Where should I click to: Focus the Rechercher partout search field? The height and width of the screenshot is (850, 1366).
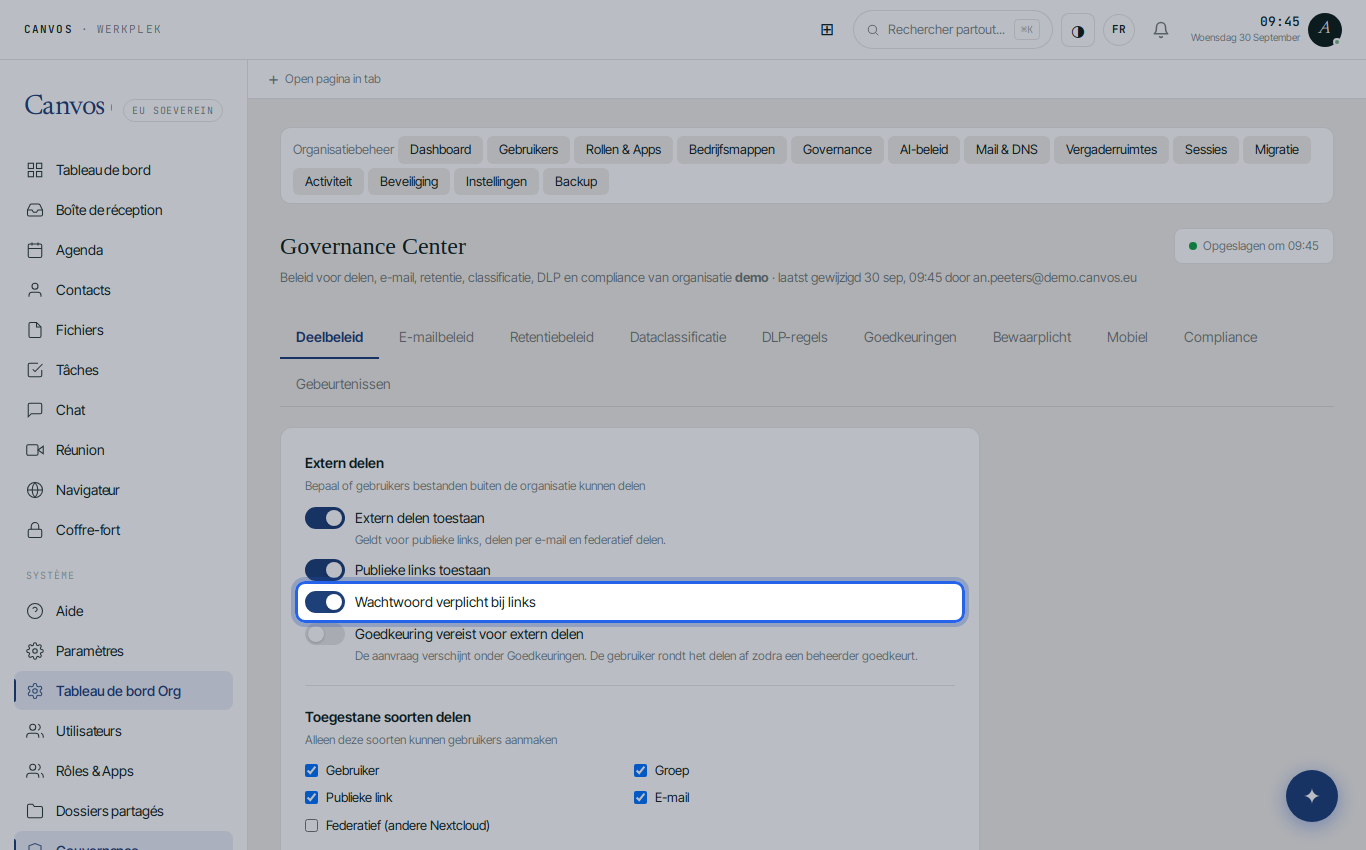953,30
